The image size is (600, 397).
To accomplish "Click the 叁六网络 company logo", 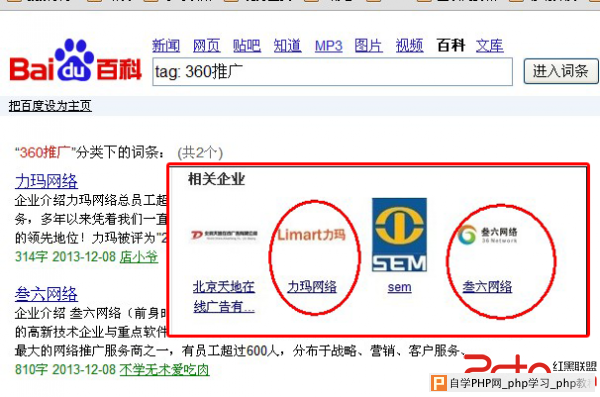I will point(487,235).
